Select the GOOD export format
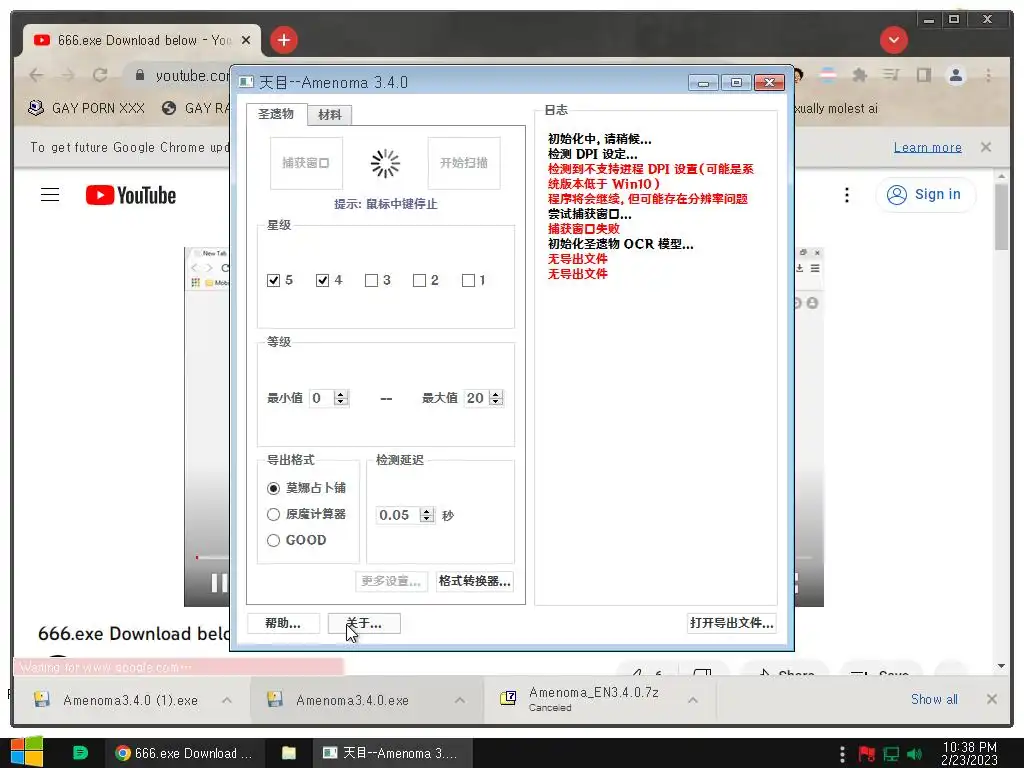The width and height of the screenshot is (1024, 768). (x=297, y=540)
